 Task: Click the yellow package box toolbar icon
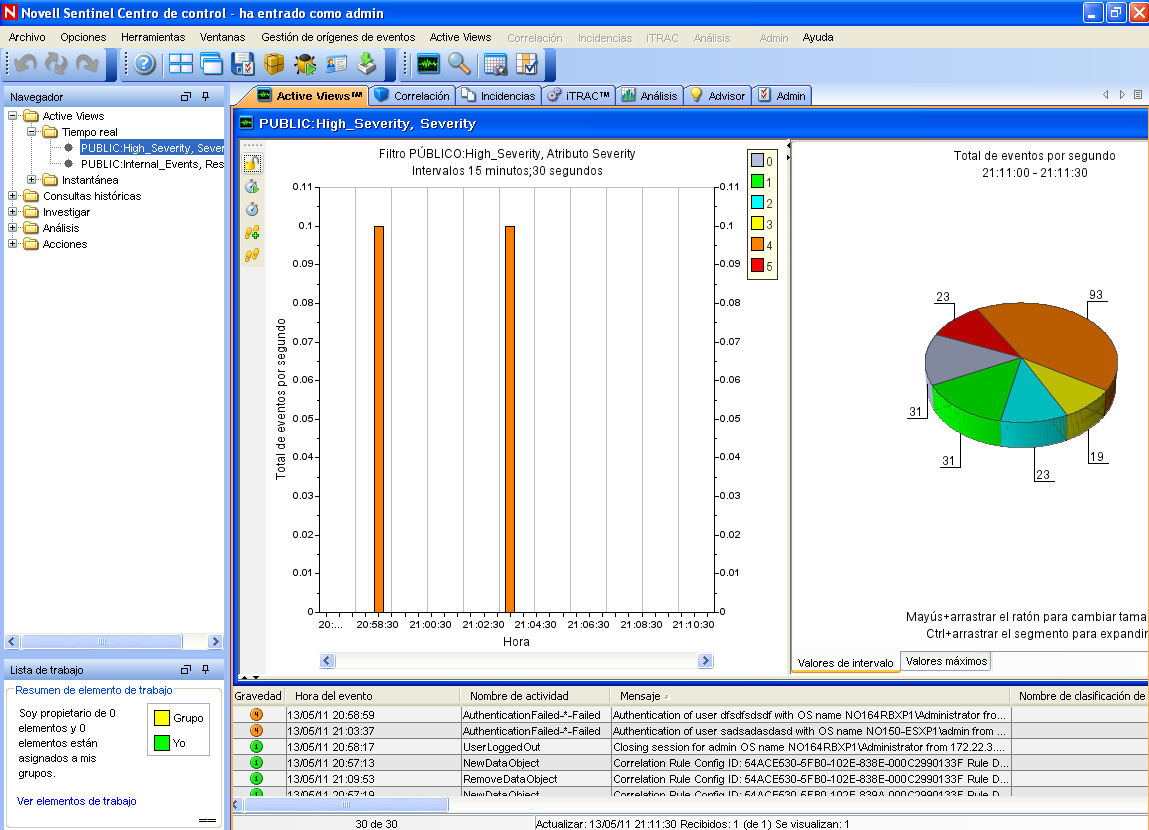[x=274, y=64]
